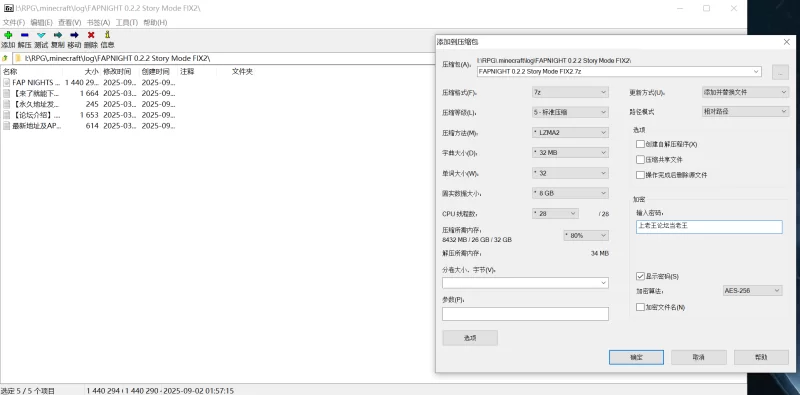Click the 7-Zip app icon in title bar
This screenshot has height=395, width=800.
[x=9, y=8]
